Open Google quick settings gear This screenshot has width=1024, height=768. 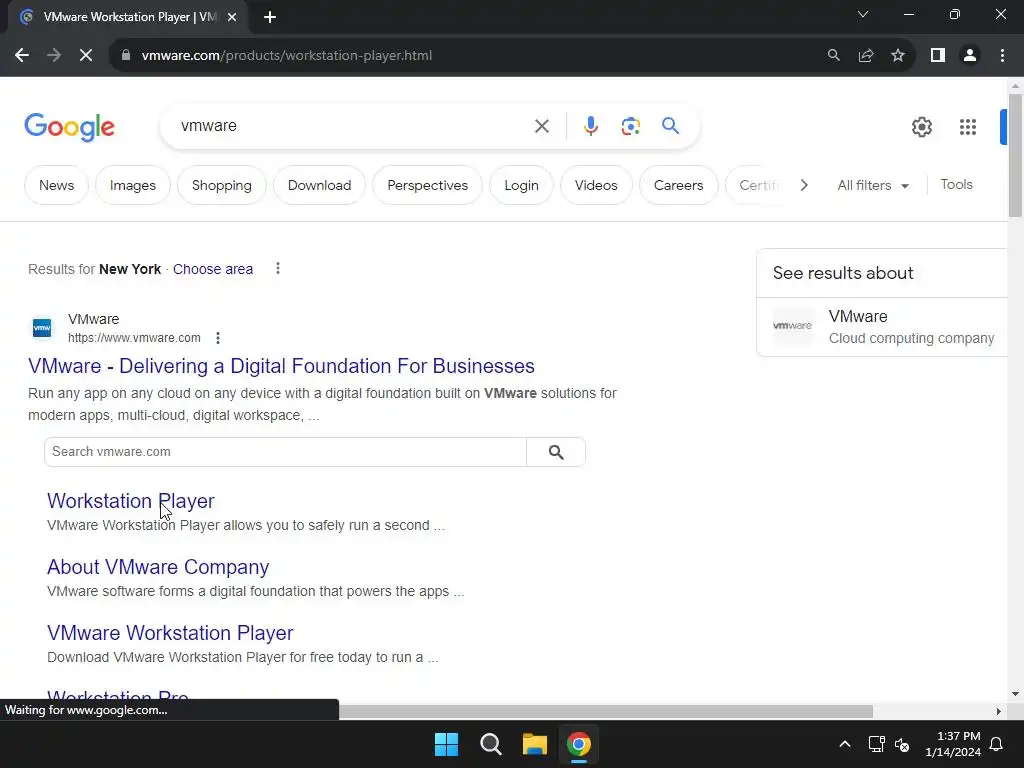tap(921, 127)
